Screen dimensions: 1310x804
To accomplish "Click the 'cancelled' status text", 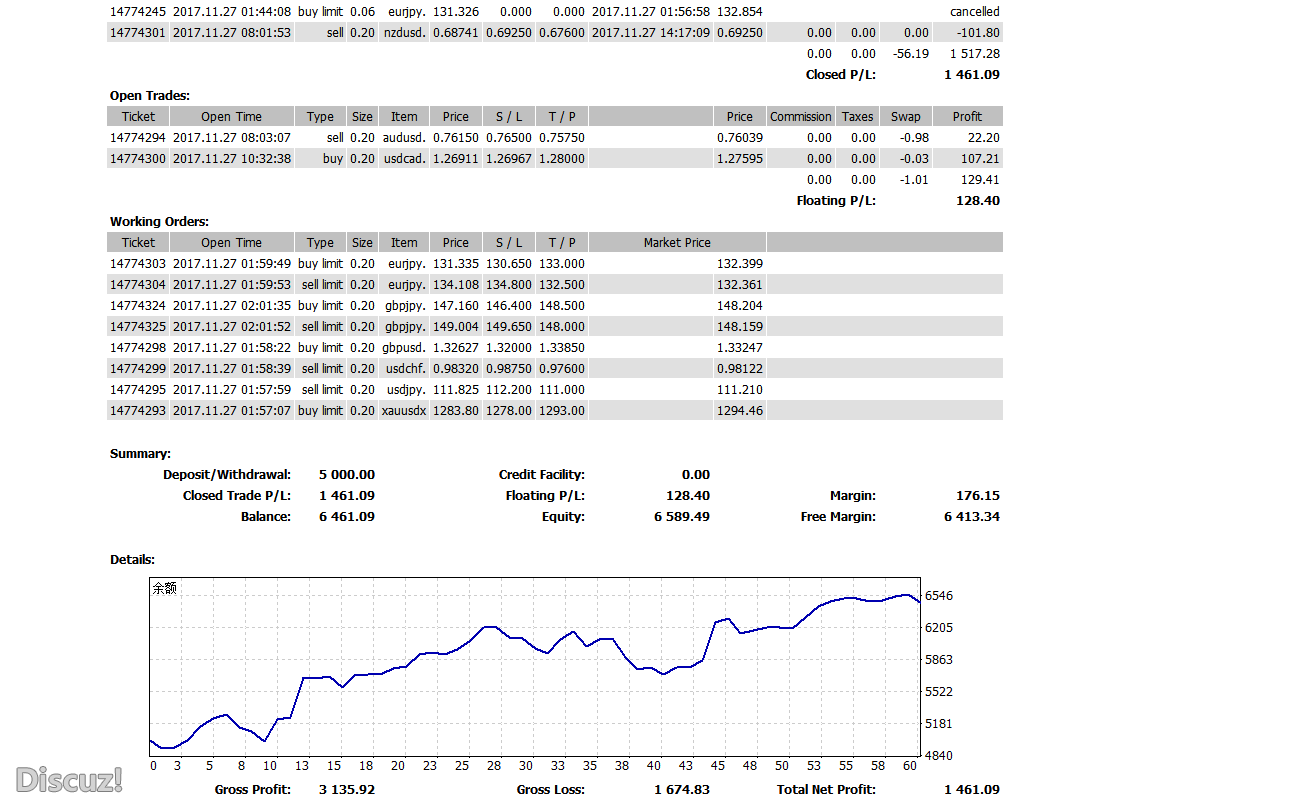I will (975, 12).
